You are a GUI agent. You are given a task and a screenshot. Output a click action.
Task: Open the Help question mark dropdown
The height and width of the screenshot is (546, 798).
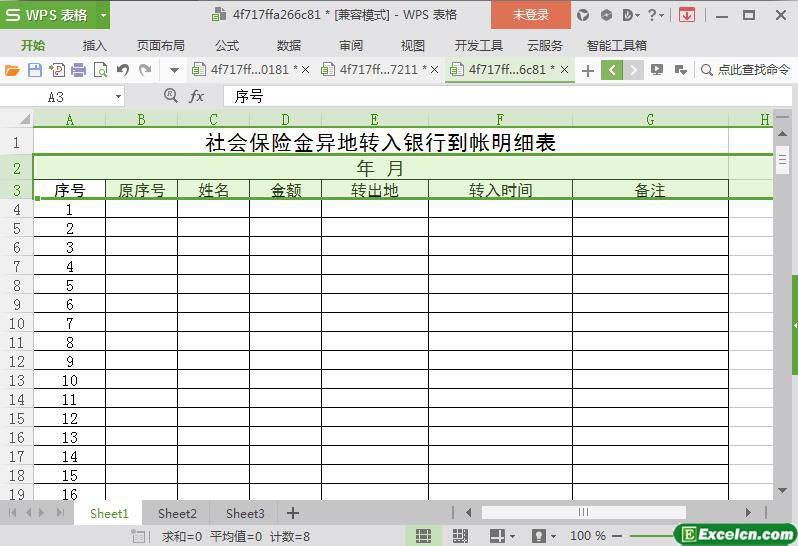[656, 15]
